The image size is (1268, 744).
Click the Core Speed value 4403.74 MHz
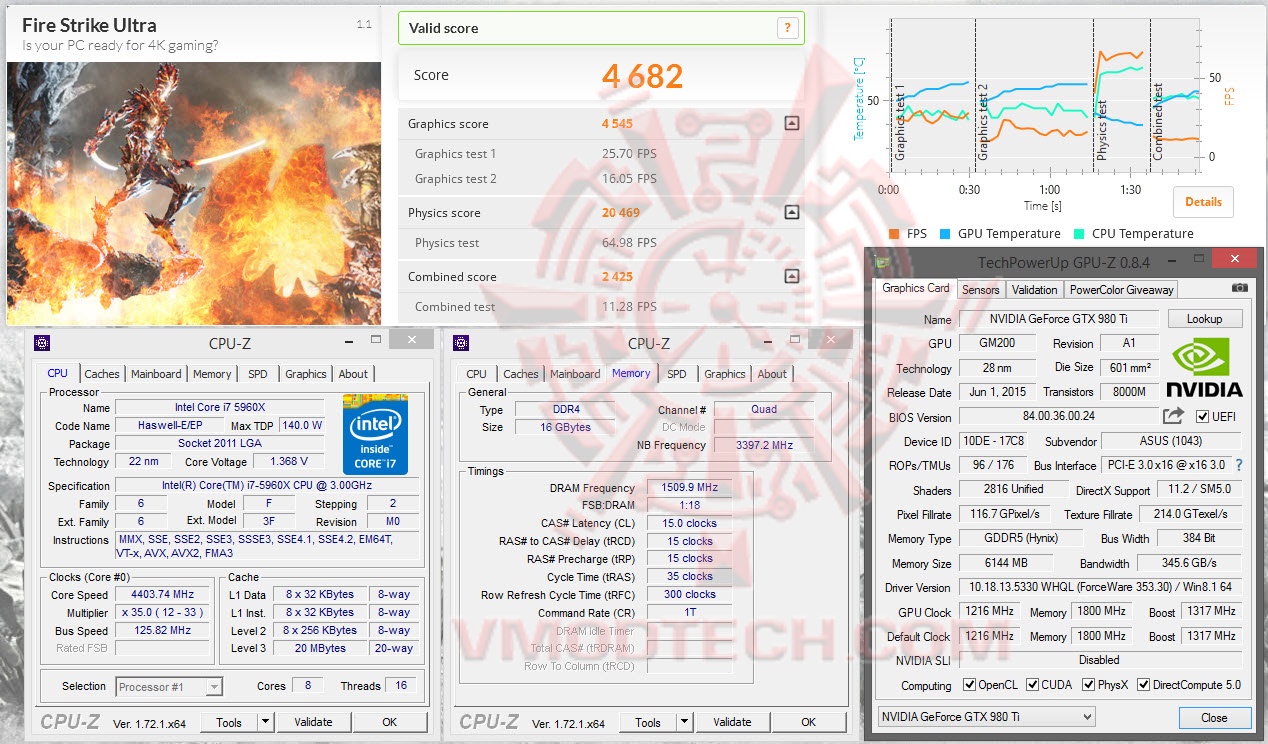click(163, 594)
